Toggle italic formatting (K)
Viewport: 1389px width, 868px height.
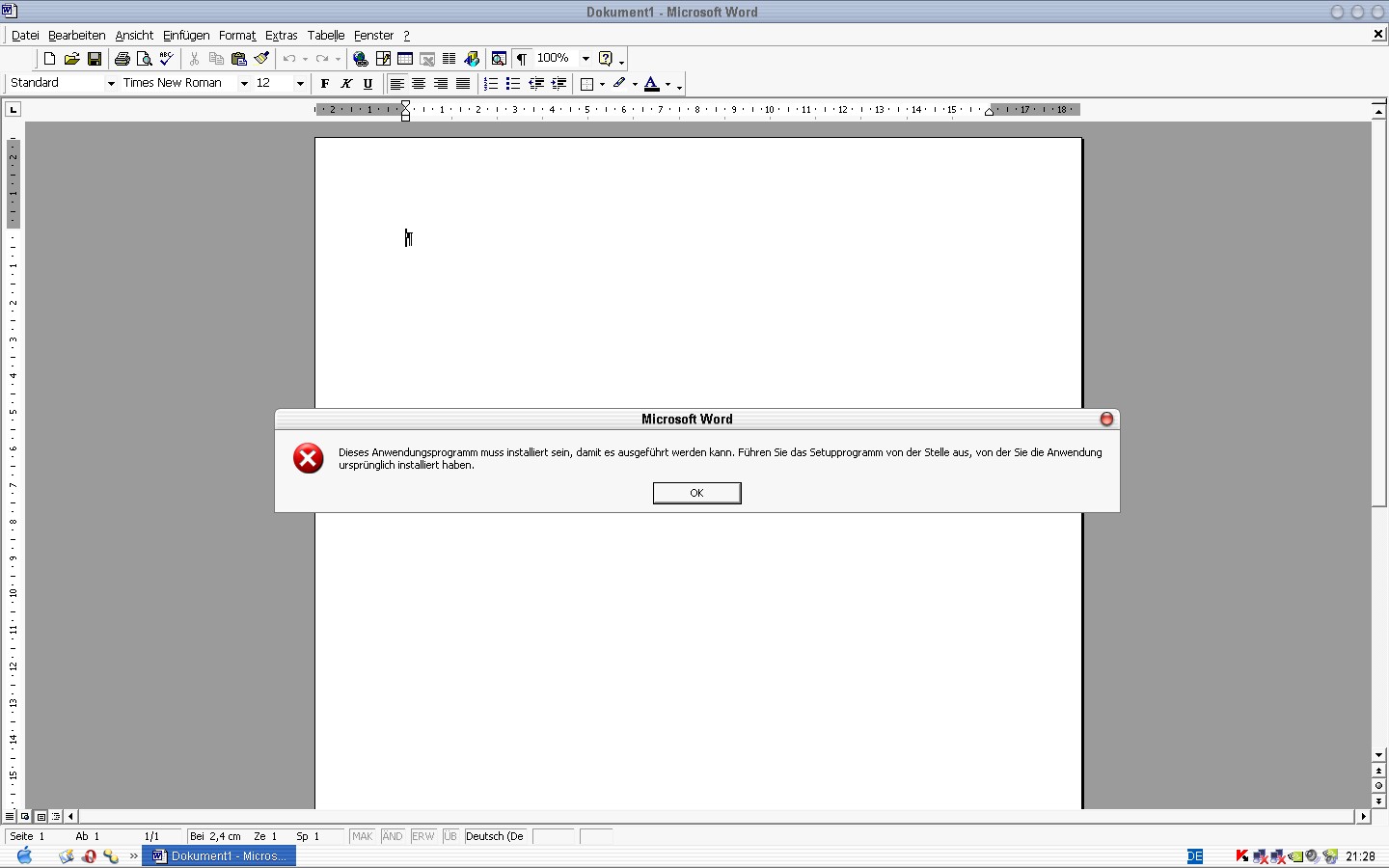click(346, 84)
